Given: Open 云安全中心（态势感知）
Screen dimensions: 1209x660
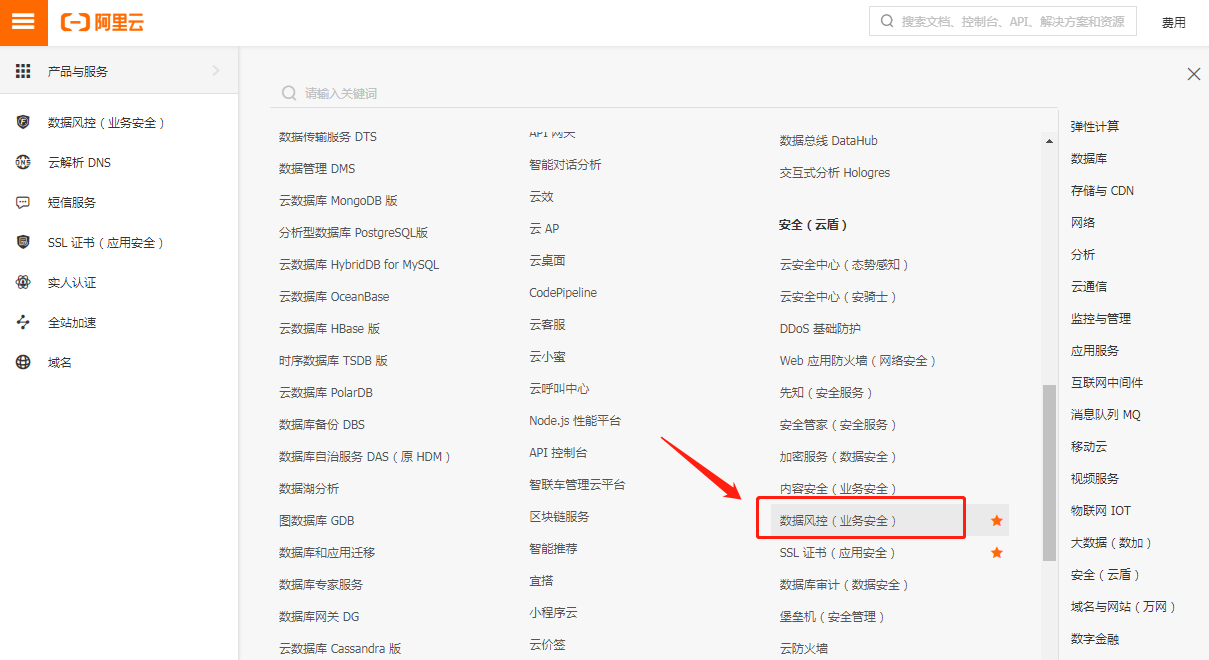Looking at the screenshot, I should 845,264.
